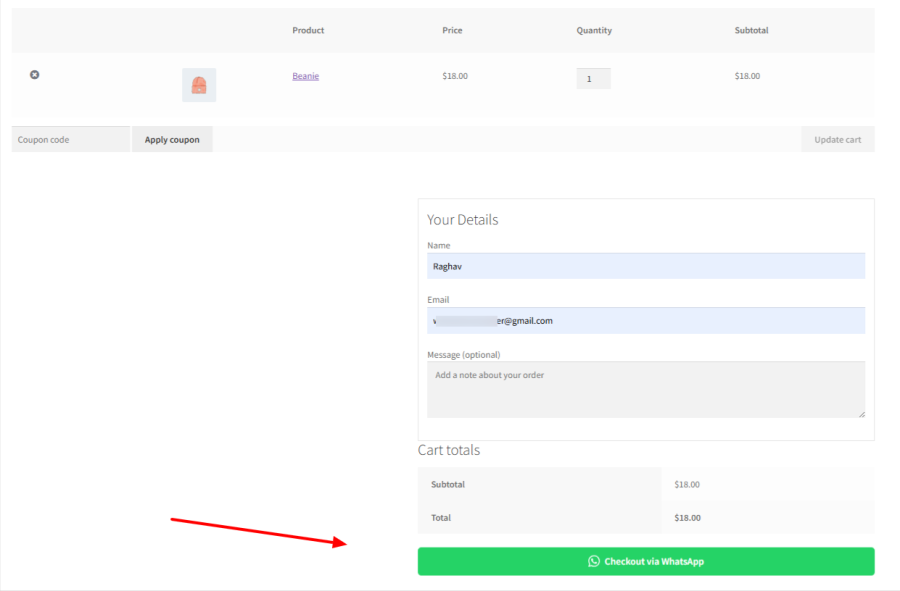The height and width of the screenshot is (591, 900).
Task: Click the Subtotal column header
Action: (x=751, y=30)
